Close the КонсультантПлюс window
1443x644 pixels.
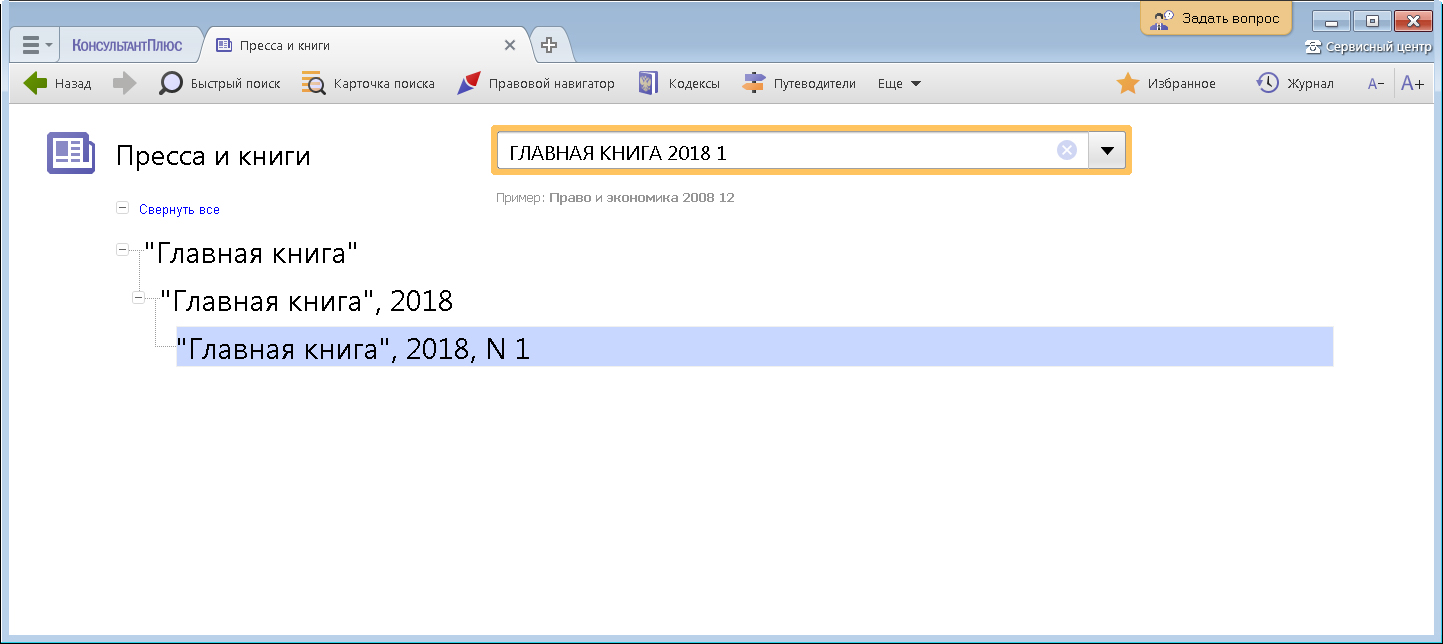pos(1413,21)
